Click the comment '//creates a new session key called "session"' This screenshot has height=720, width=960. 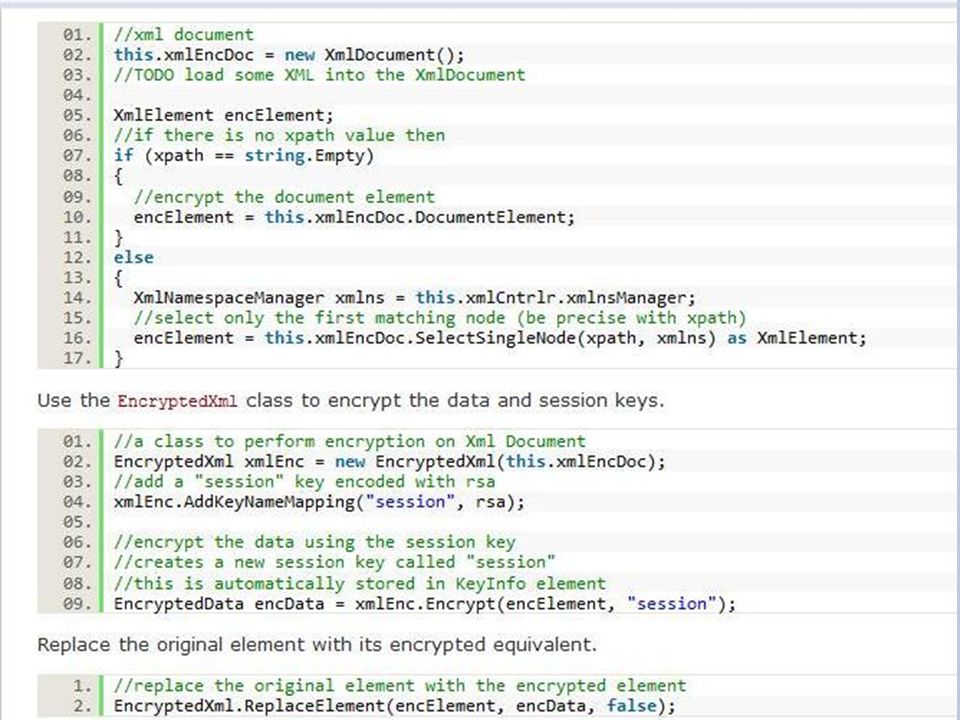click(334, 562)
